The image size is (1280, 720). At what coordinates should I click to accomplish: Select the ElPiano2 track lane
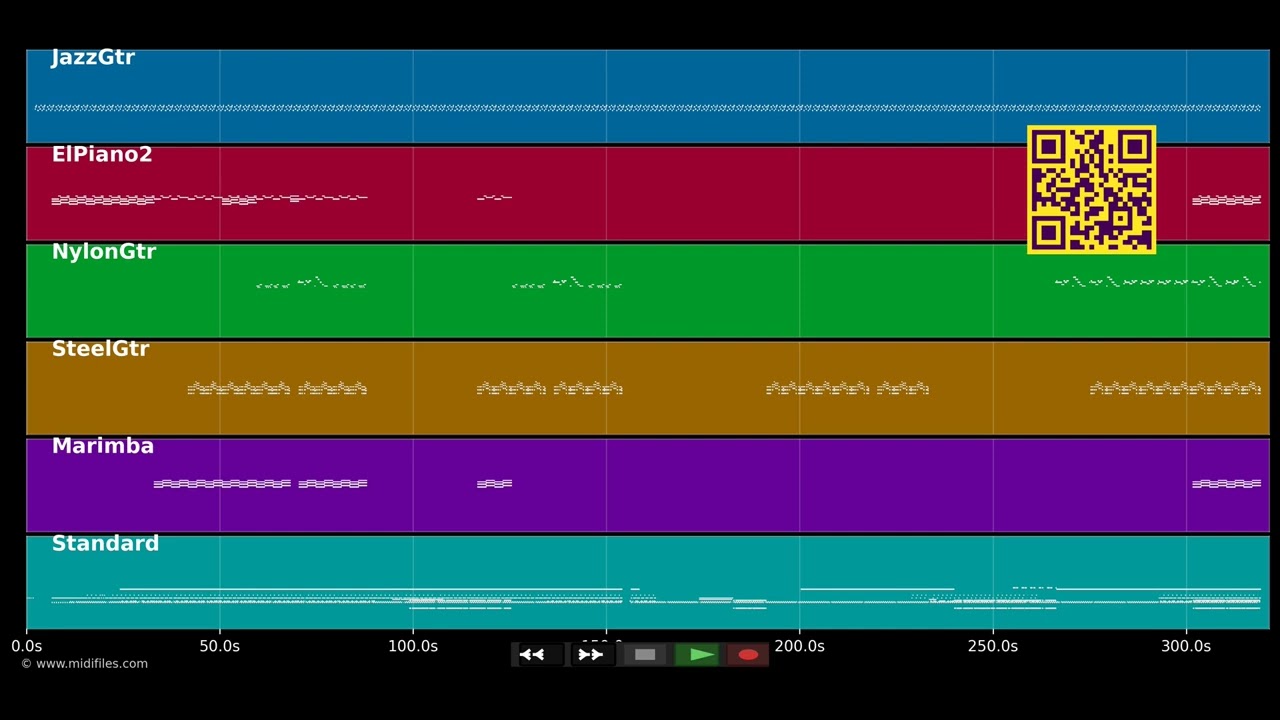[x=647, y=193]
